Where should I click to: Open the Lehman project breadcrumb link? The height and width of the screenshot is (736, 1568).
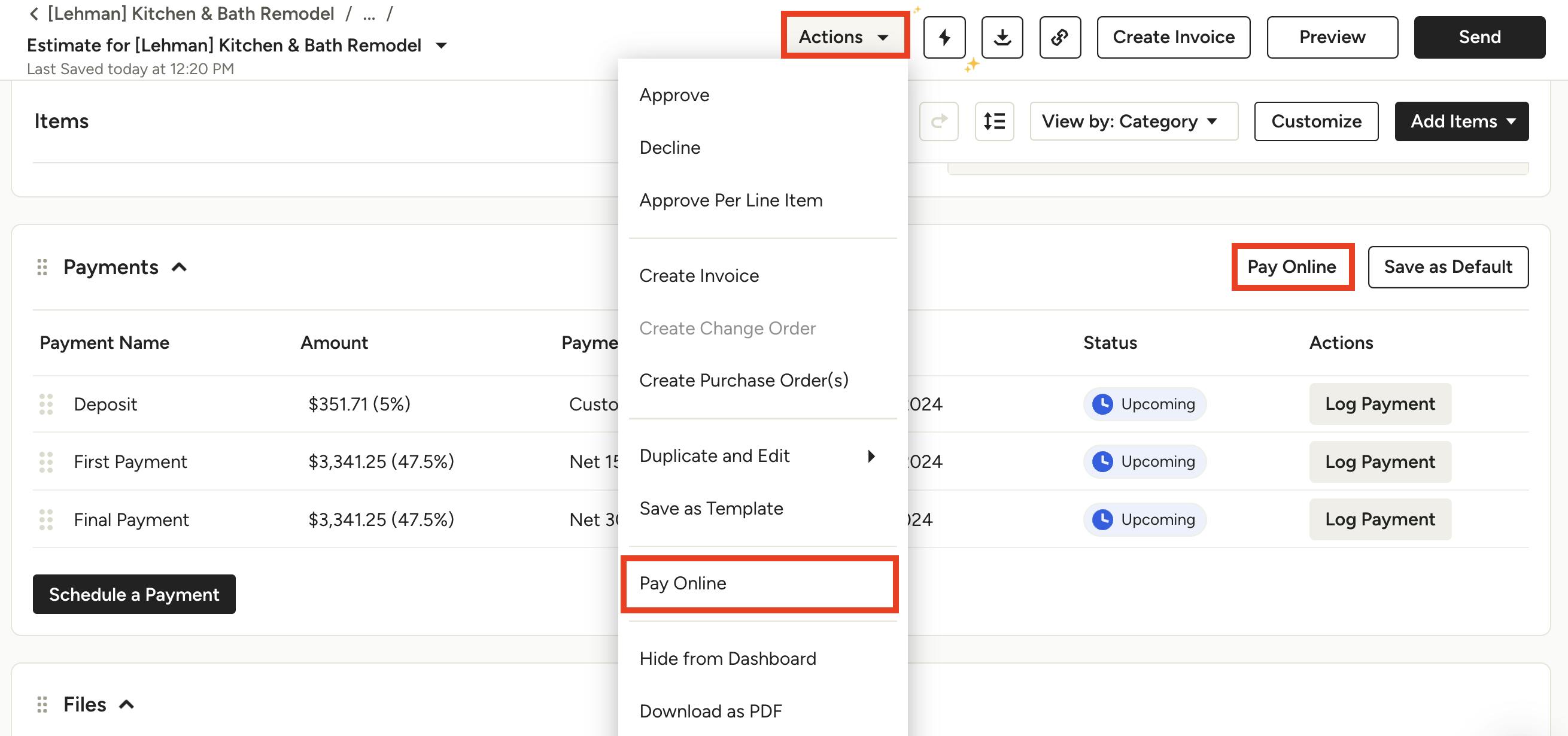click(x=191, y=13)
